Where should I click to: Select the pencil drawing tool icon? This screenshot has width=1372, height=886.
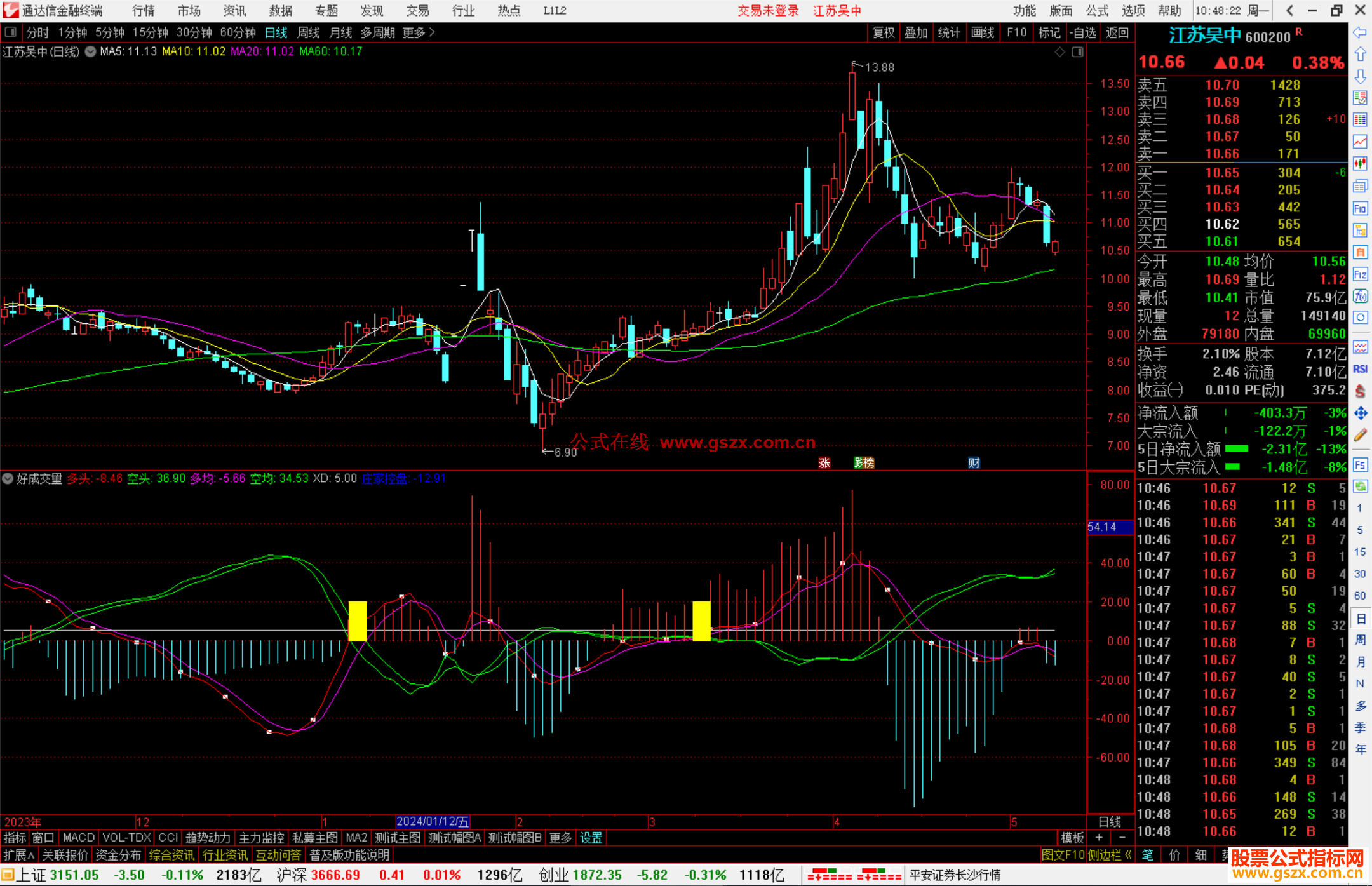click(x=1360, y=435)
